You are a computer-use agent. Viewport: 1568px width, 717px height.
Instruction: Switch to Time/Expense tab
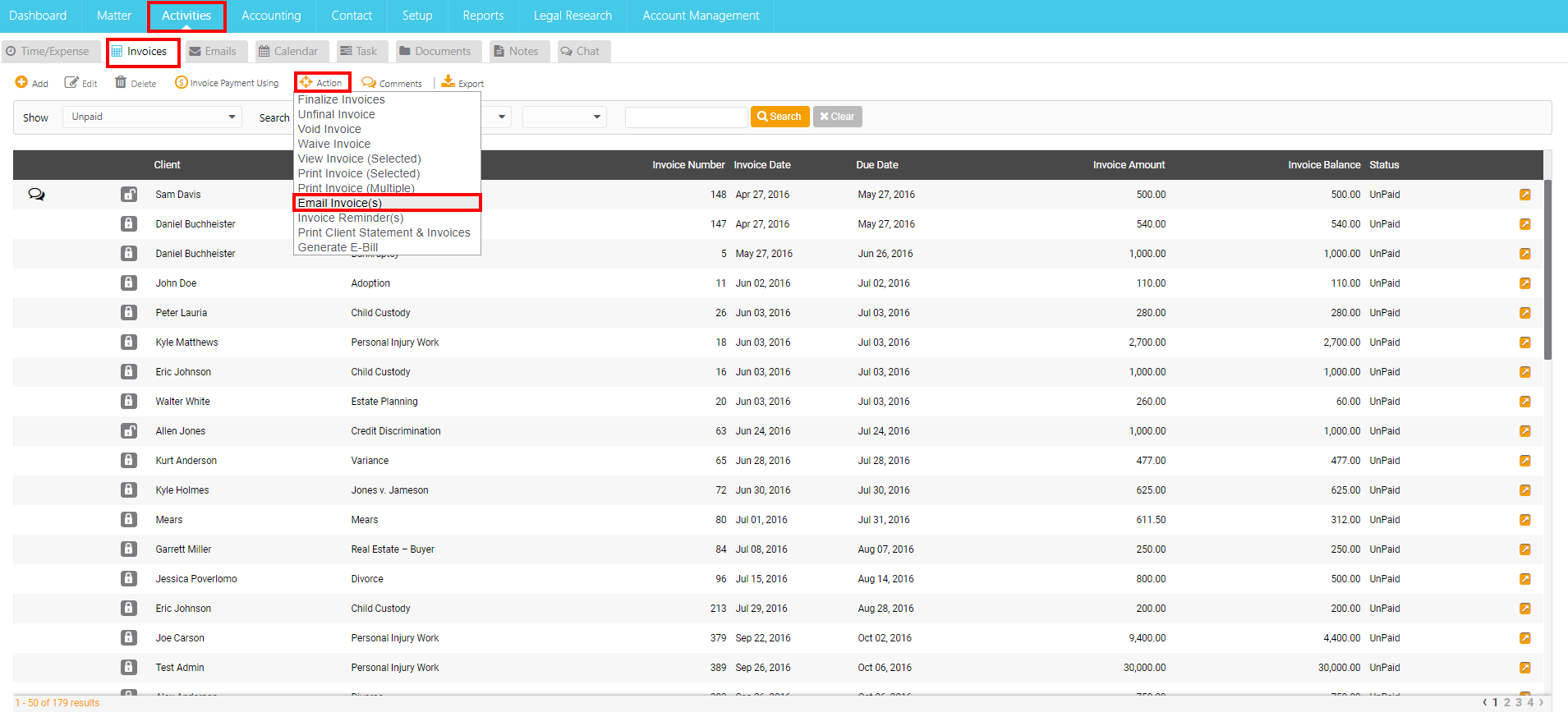[x=51, y=51]
